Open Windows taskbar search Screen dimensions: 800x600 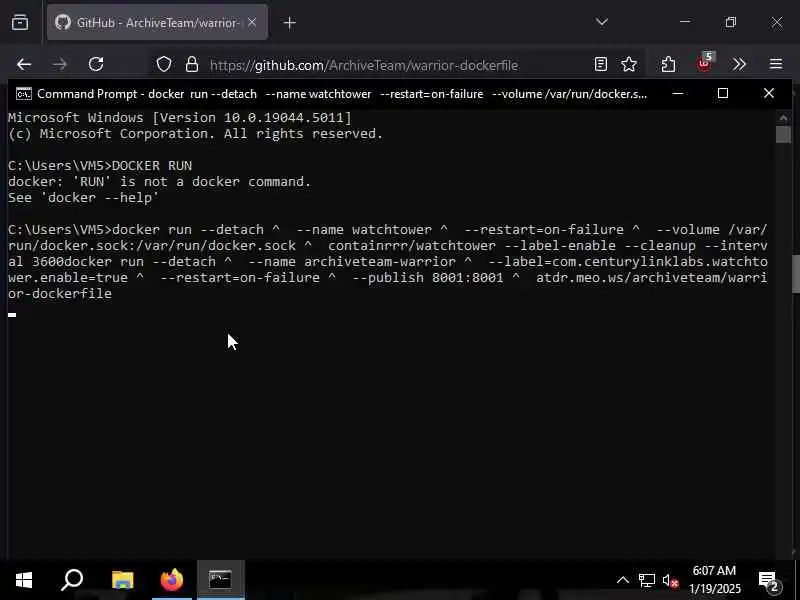pyautogui.click(x=72, y=580)
